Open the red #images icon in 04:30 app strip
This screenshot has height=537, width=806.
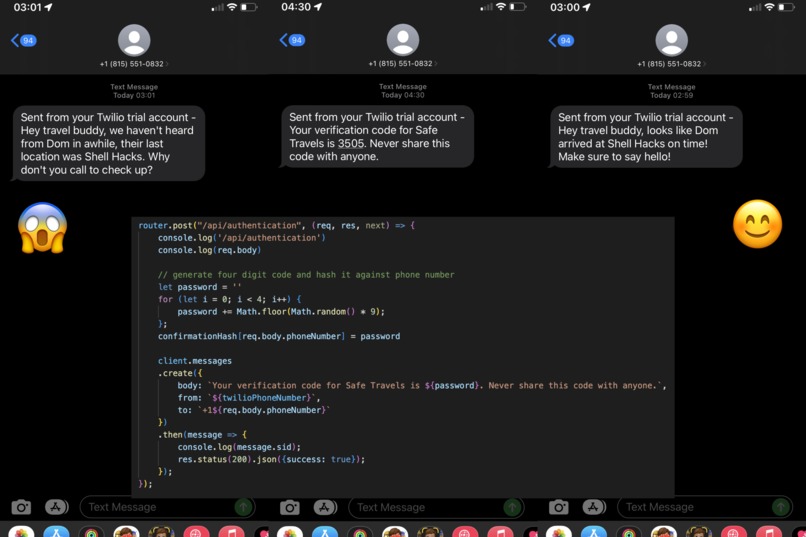465,532
